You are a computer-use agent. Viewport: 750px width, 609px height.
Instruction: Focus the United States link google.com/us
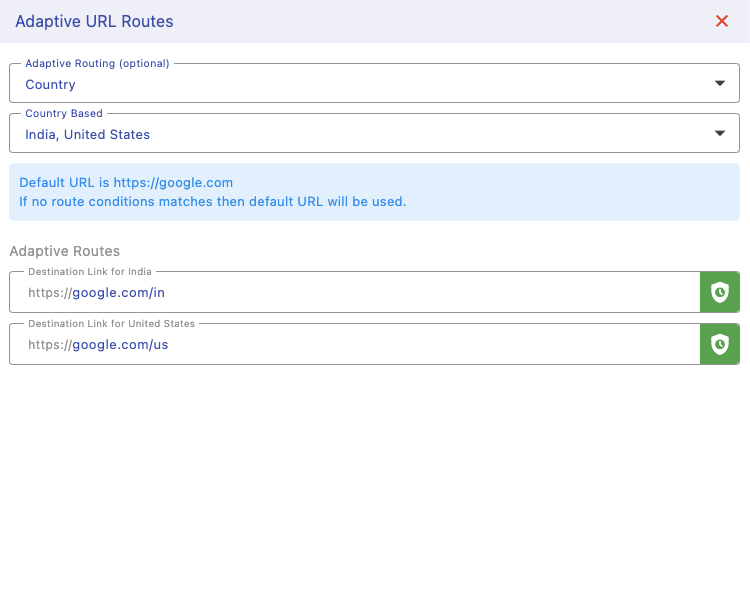(120, 345)
